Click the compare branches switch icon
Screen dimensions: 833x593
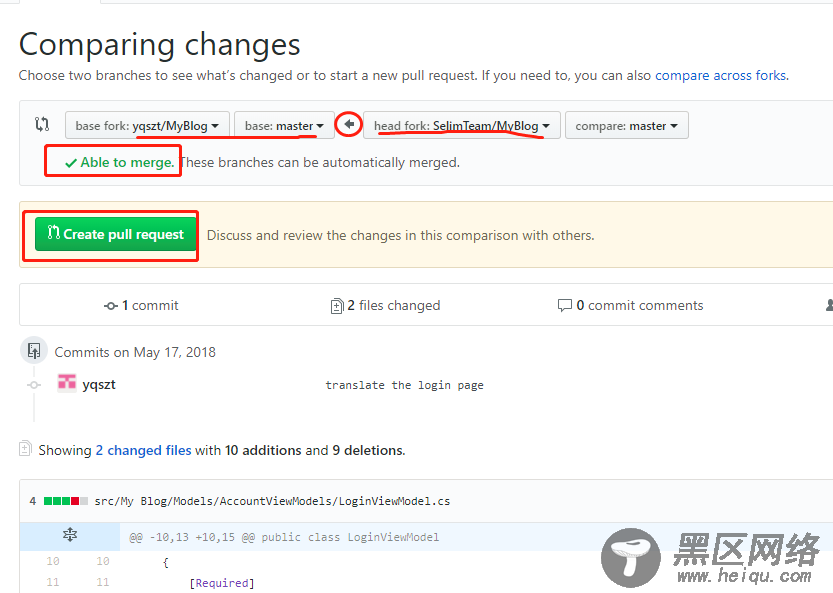pyautogui.click(x=42, y=124)
